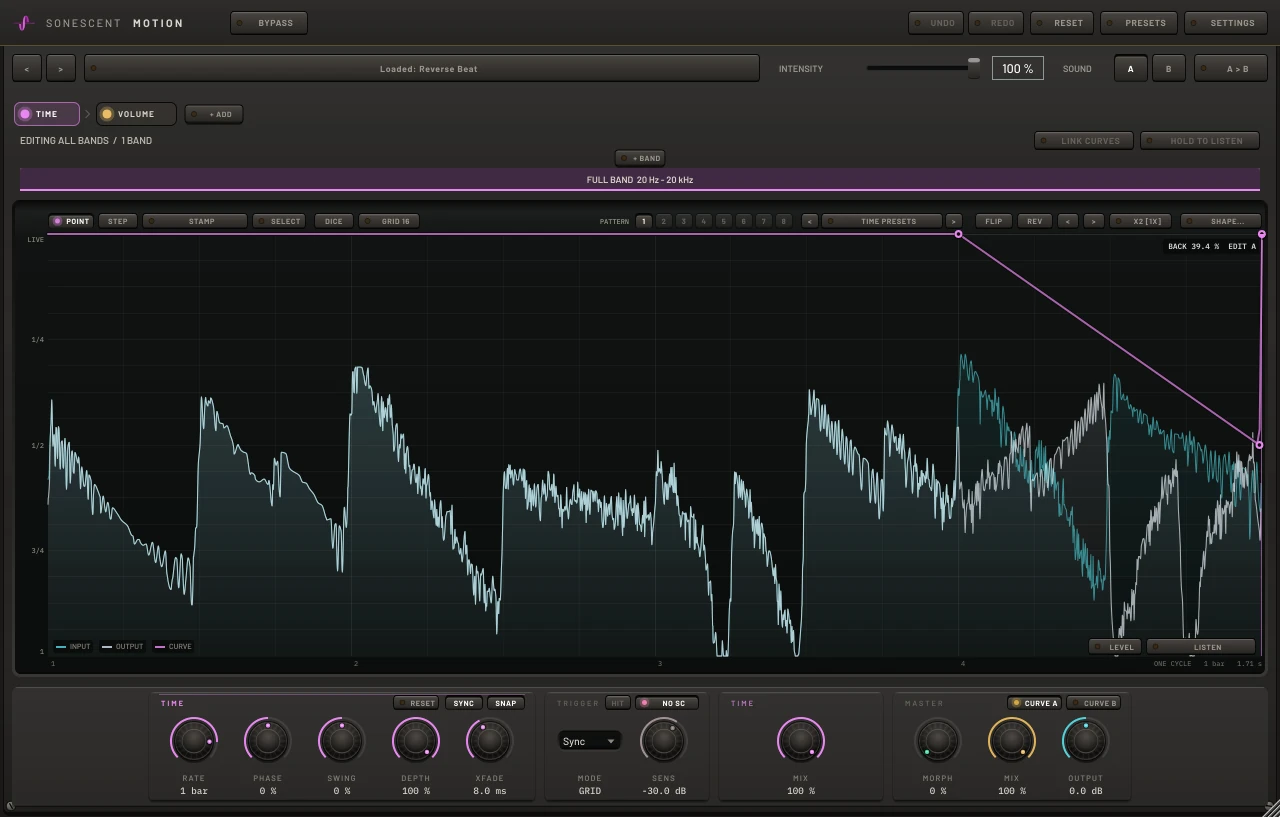
Task: Select the curve point at the 1/2 level
Action: tap(1259, 445)
